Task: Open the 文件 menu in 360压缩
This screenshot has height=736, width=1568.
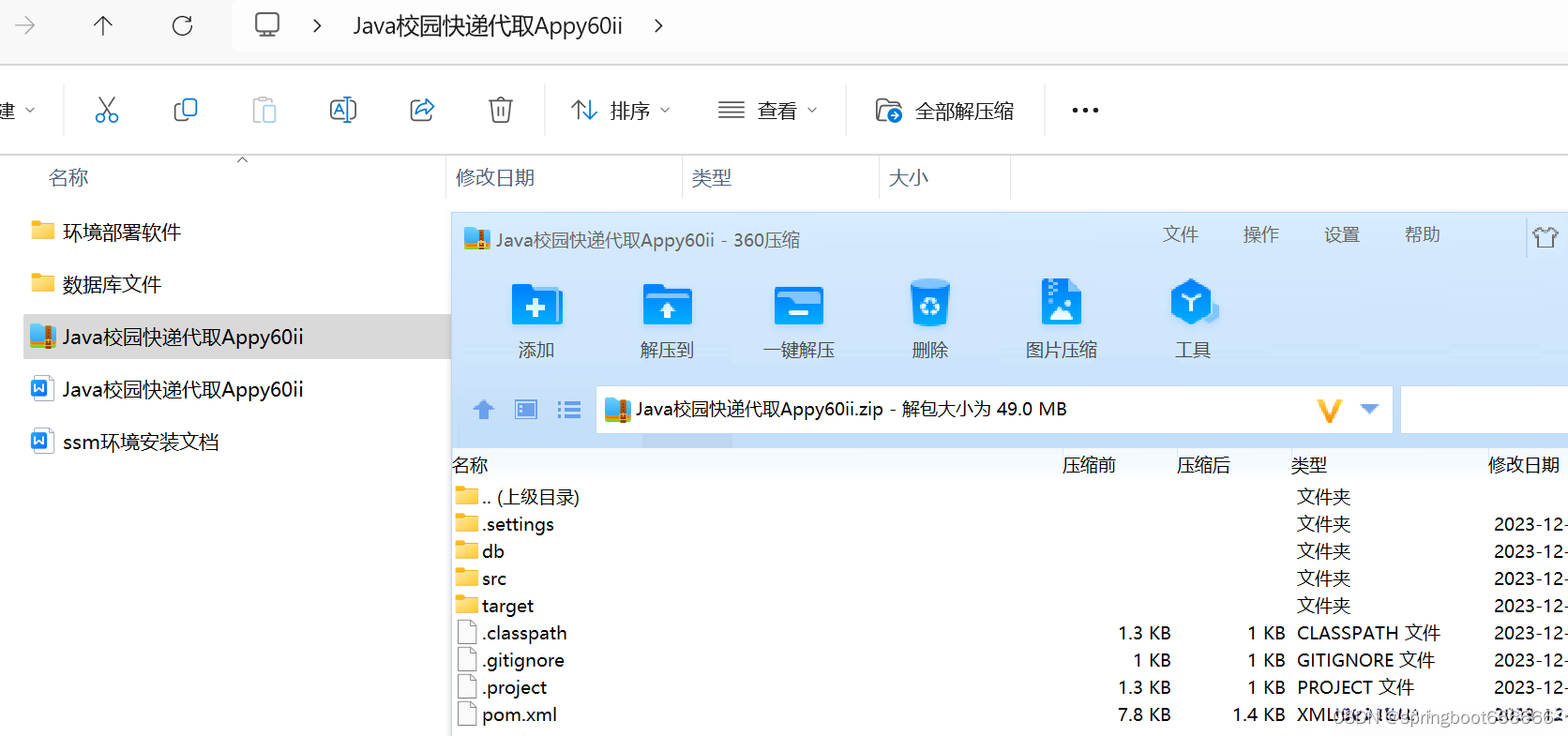Action: [x=1181, y=234]
